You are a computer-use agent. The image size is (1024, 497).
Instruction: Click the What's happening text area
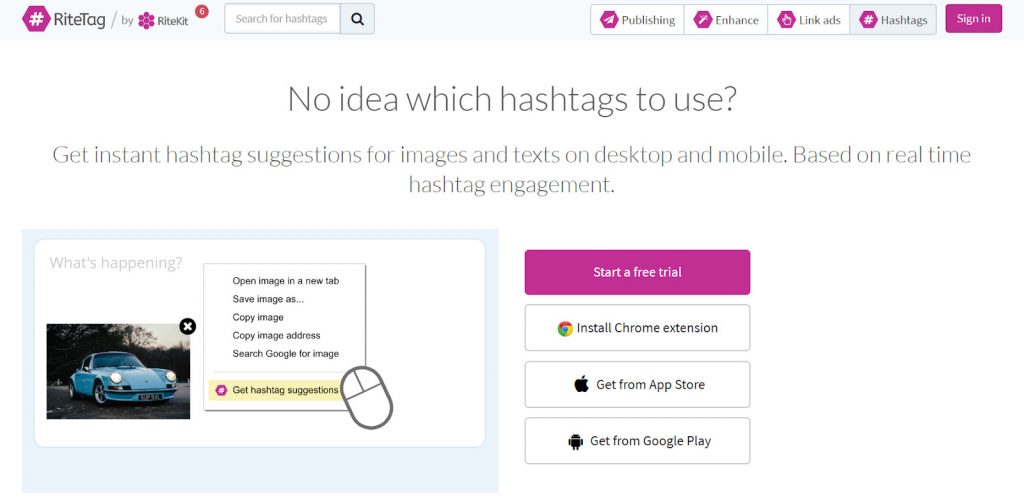click(x=116, y=263)
